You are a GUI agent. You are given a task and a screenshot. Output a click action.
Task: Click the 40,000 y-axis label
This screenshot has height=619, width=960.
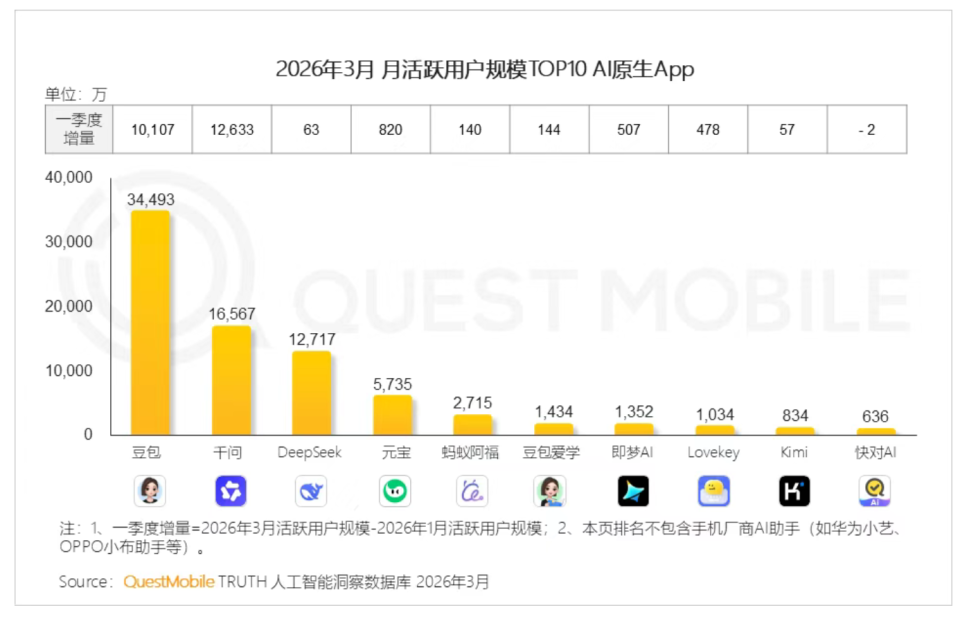[69, 178]
